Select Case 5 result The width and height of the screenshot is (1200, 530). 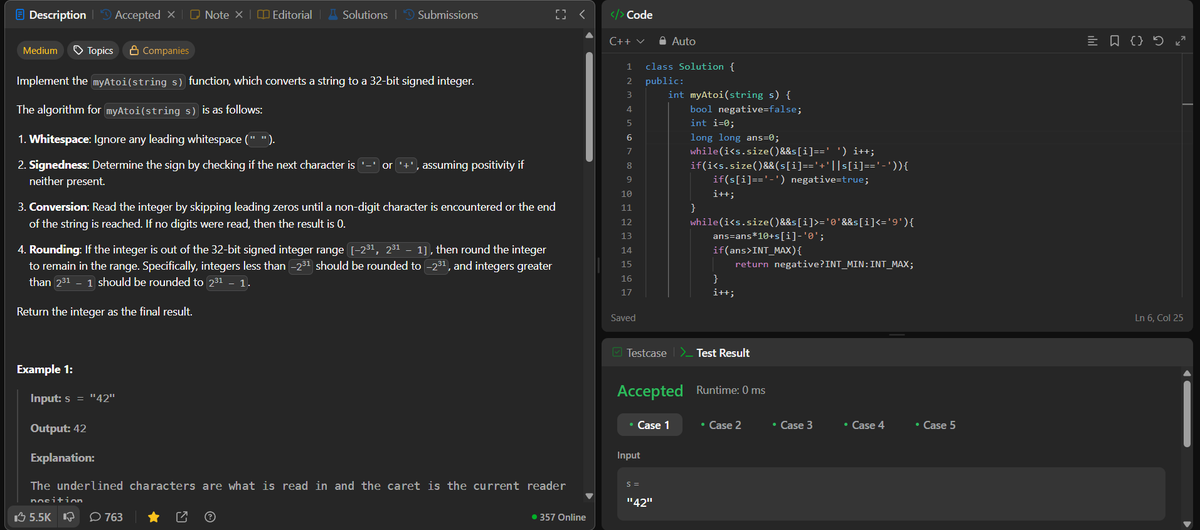[x=936, y=425]
